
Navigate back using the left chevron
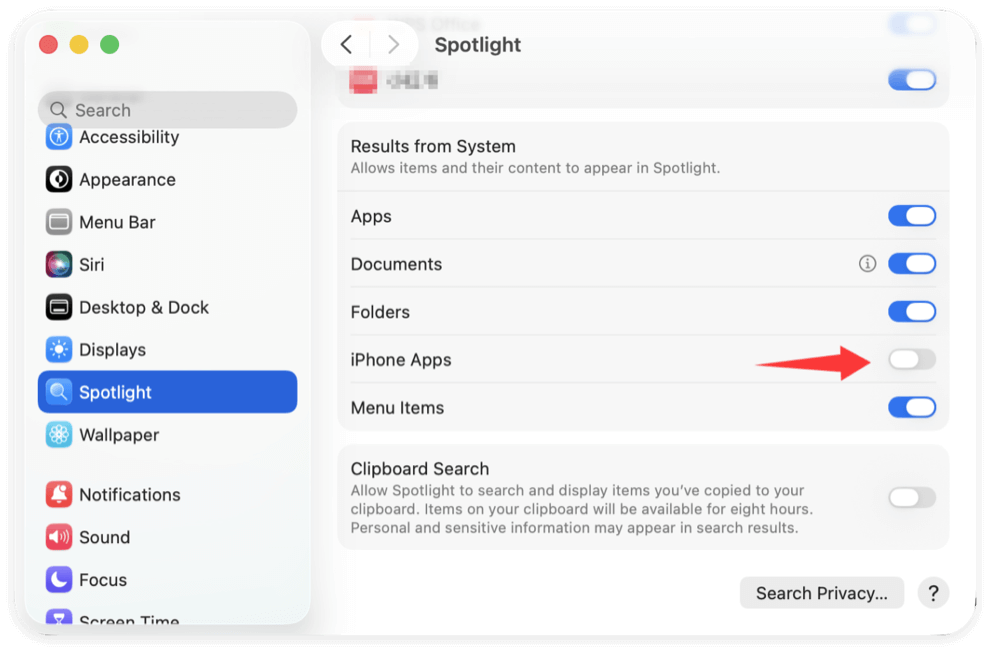tap(347, 44)
